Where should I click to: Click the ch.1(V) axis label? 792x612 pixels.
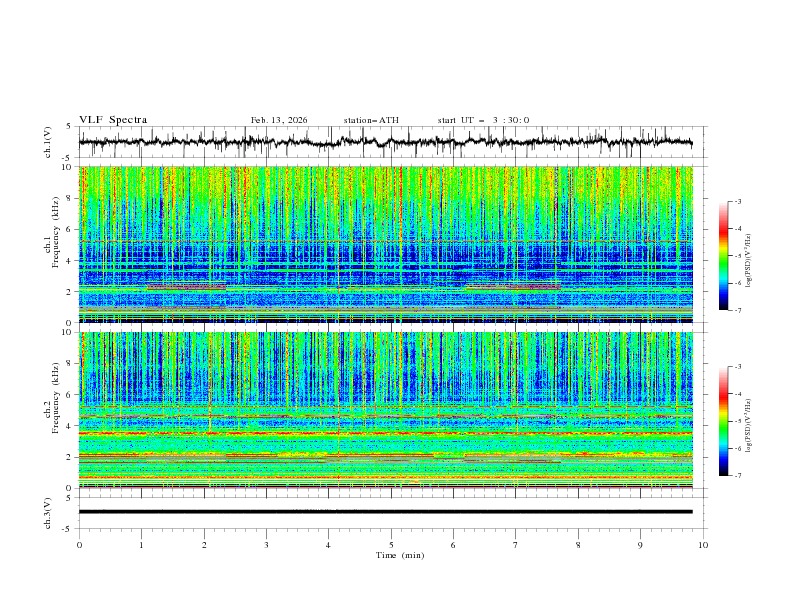point(48,142)
